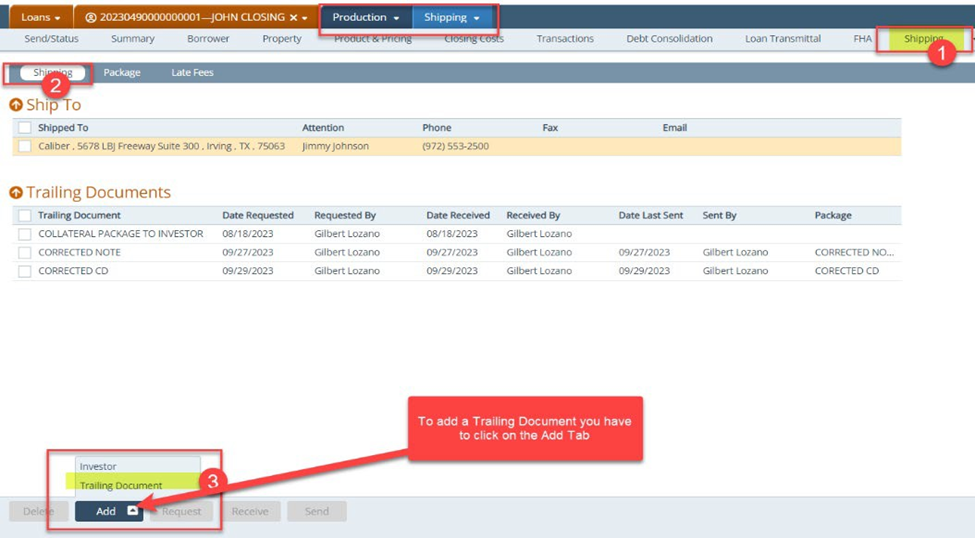Click the Requested By column header
The image size is (975, 538).
pos(345,215)
